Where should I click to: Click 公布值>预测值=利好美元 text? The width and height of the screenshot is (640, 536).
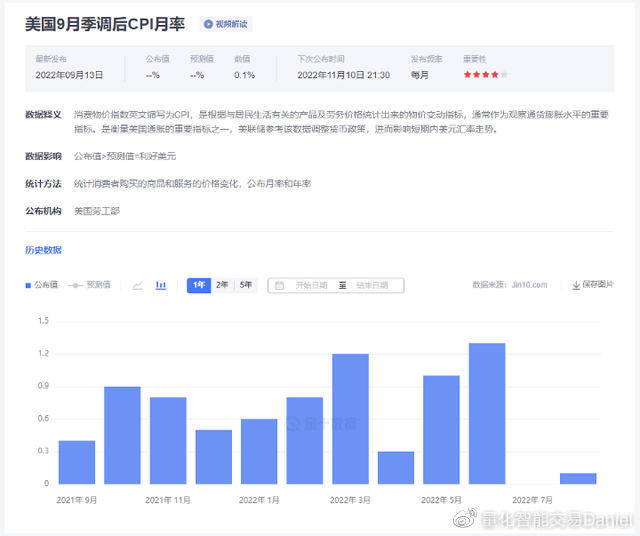(125, 156)
